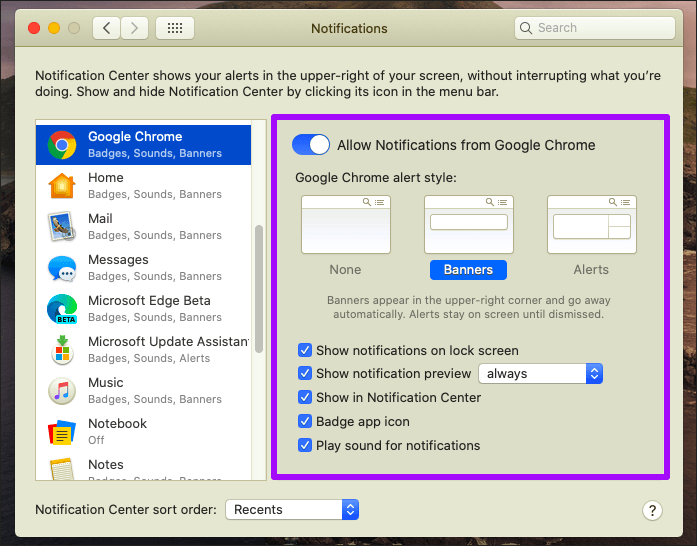The image size is (697, 546).
Task: Select the Alerts alert style thumbnail
Action: tap(592, 225)
